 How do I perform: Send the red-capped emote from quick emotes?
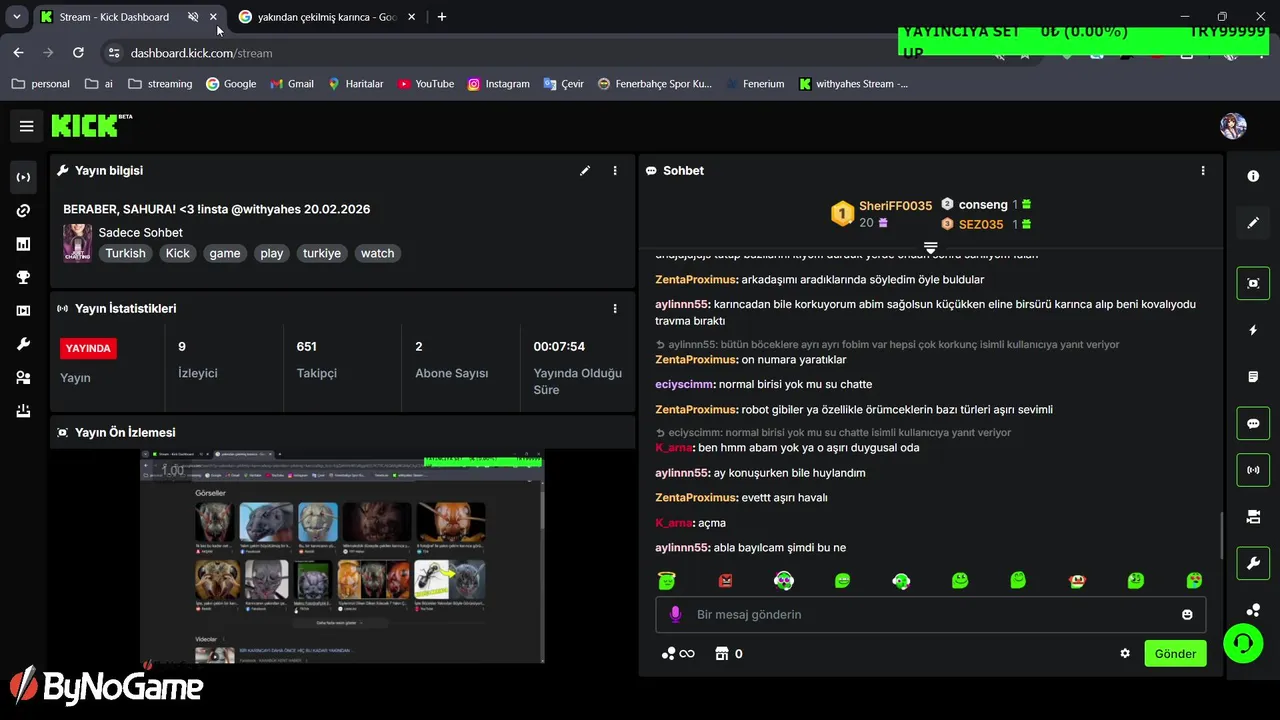tap(1077, 580)
